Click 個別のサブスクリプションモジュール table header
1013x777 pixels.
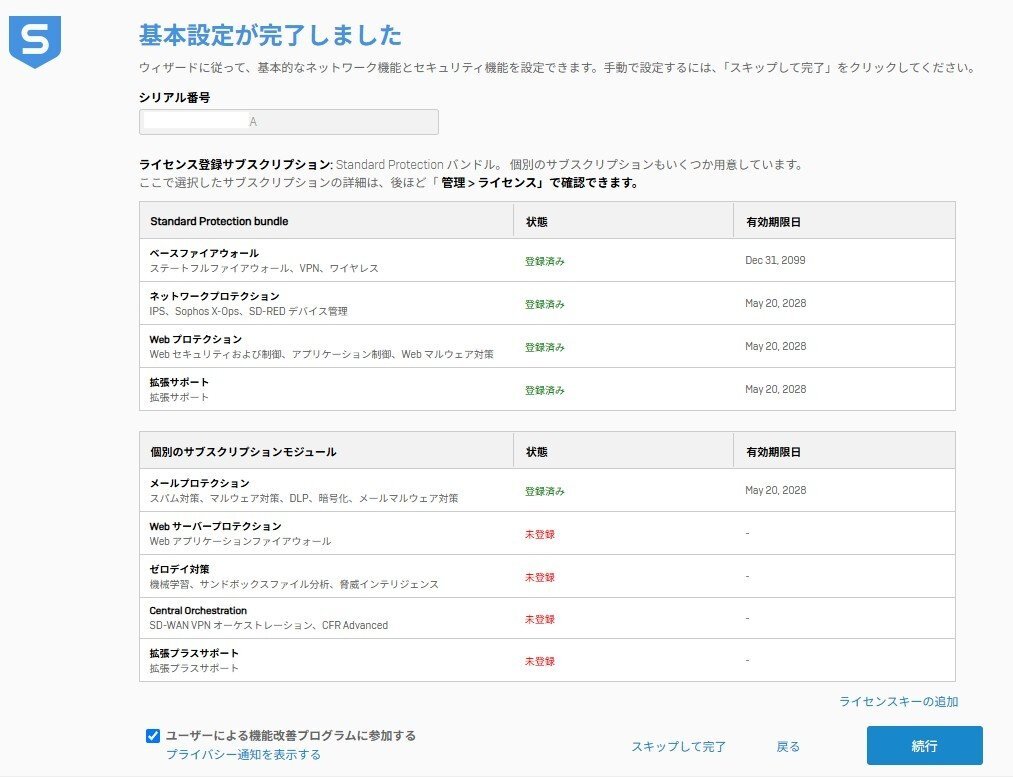243,452
